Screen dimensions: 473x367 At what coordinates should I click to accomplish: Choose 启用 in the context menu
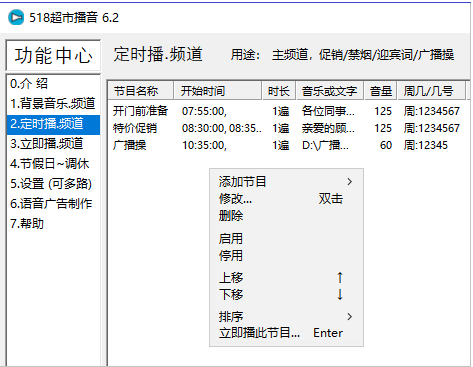pos(286,239)
